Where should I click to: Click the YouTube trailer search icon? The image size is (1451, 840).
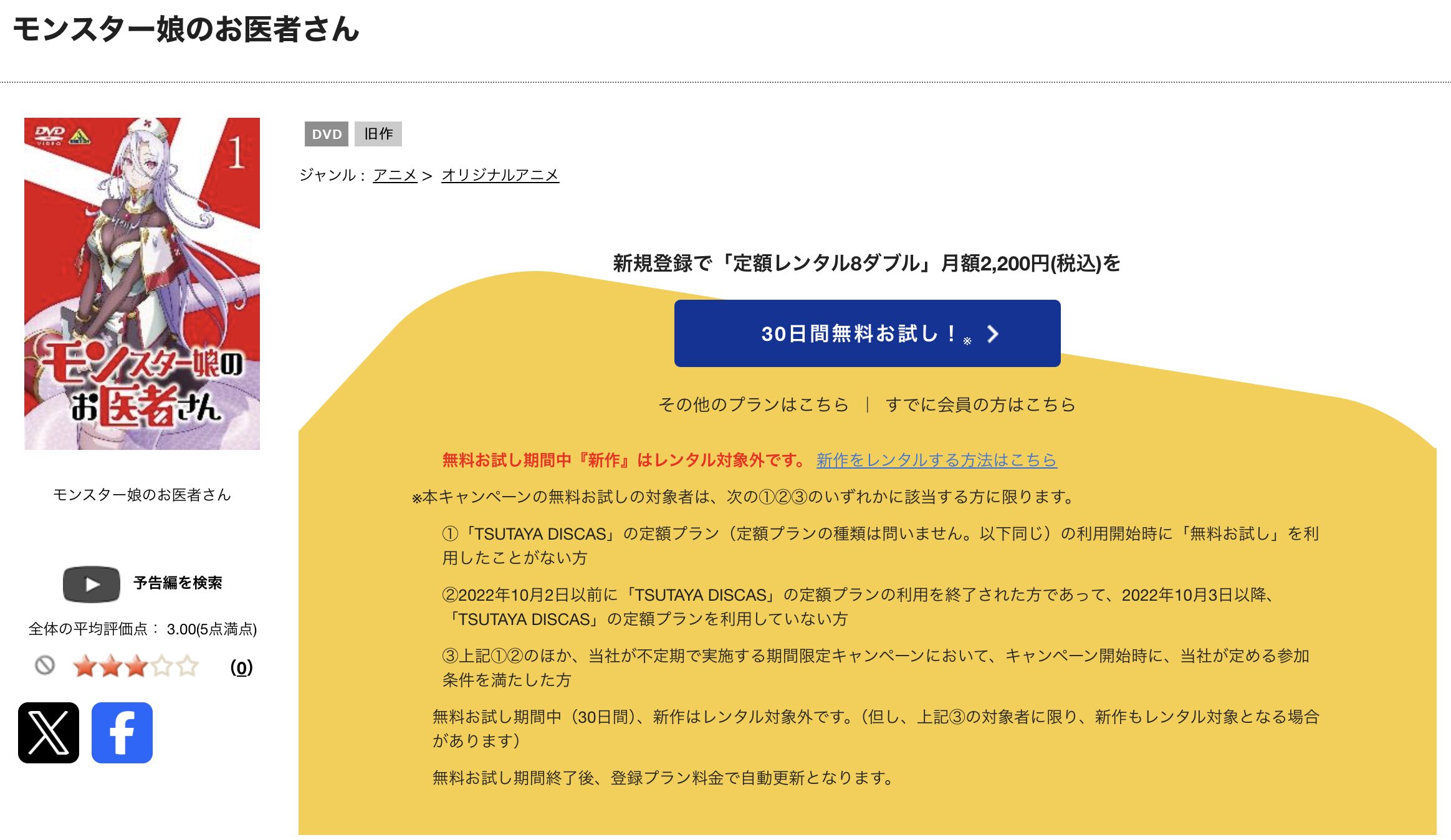coord(92,584)
